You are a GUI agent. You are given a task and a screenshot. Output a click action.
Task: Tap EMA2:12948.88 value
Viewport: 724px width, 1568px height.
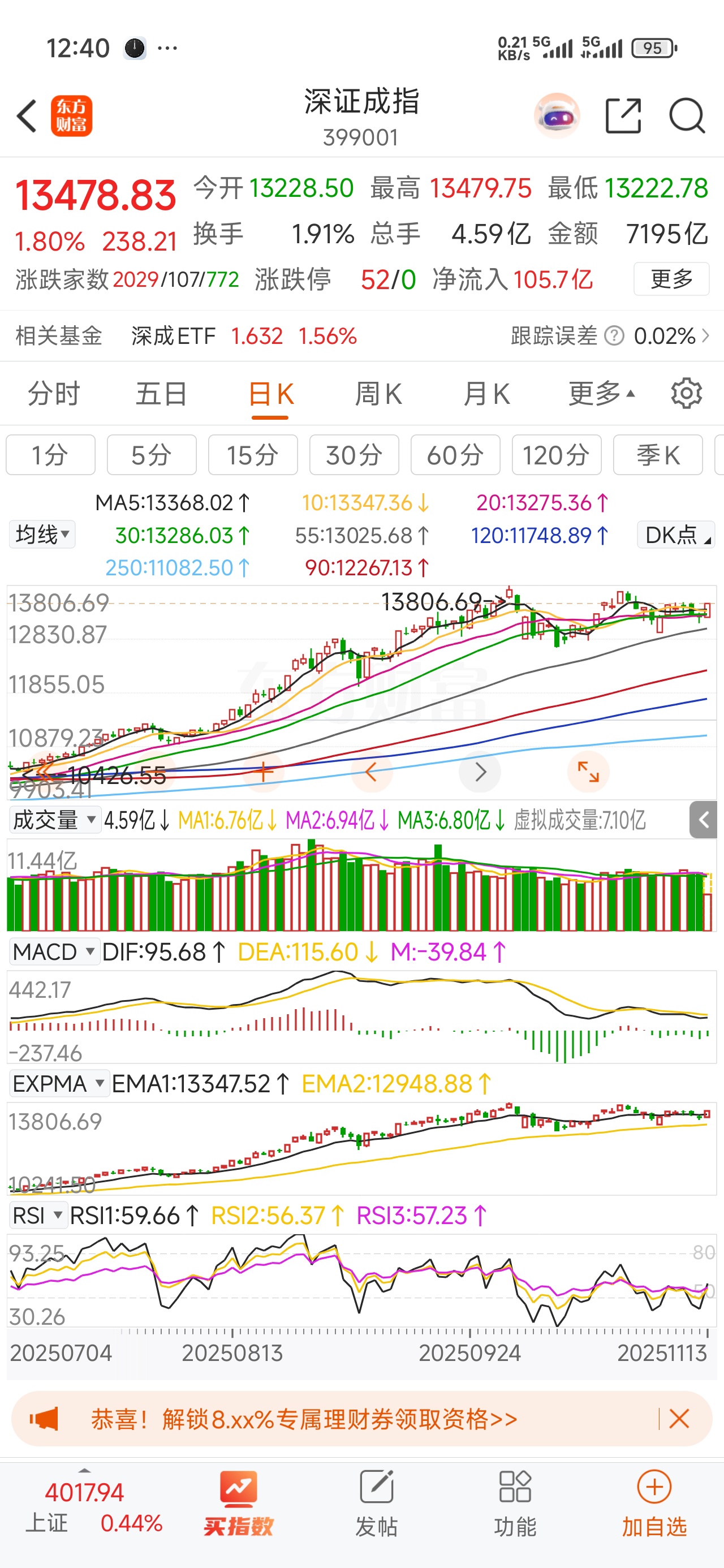(397, 1083)
